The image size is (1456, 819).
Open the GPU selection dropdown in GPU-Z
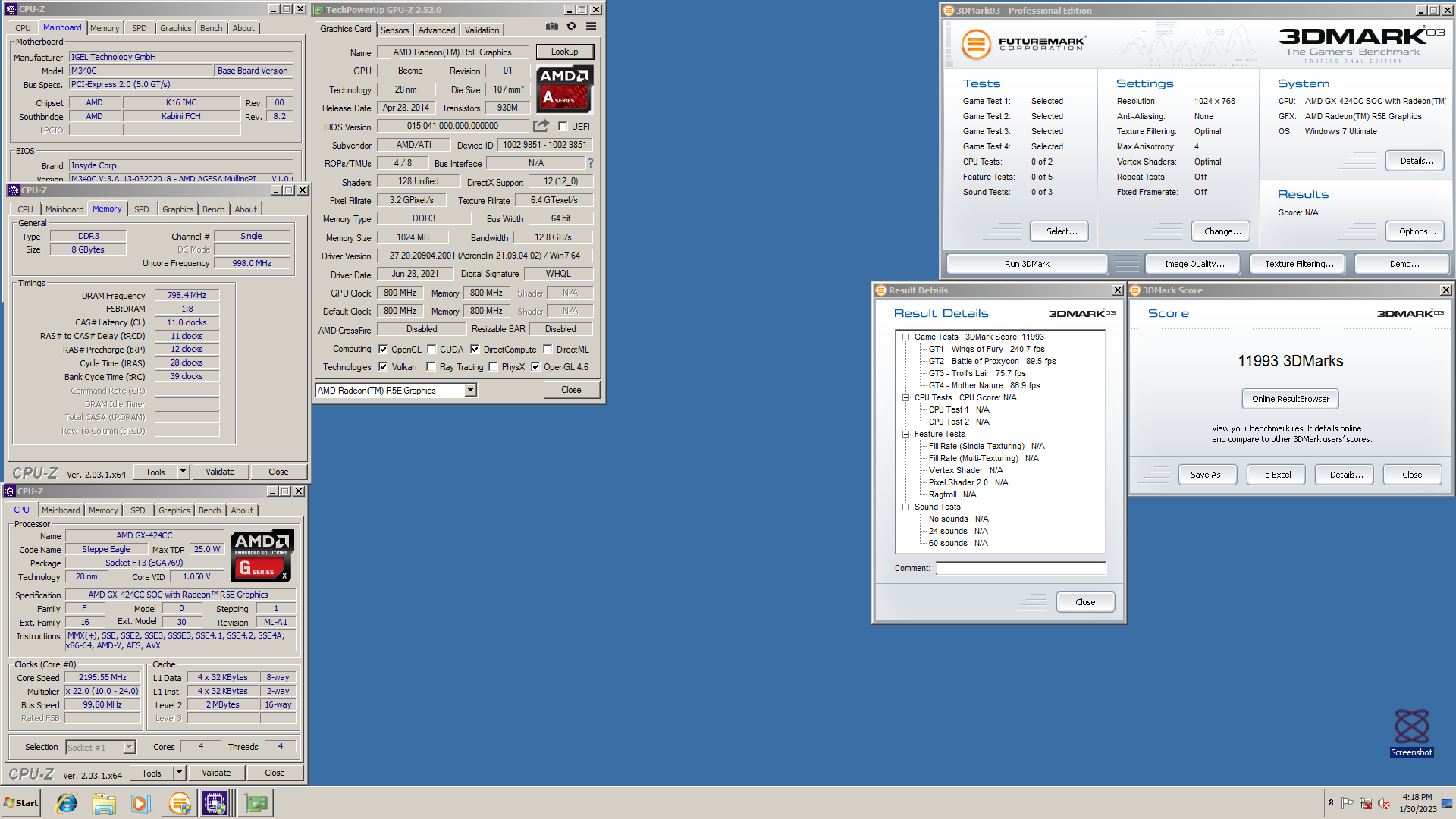click(x=470, y=390)
